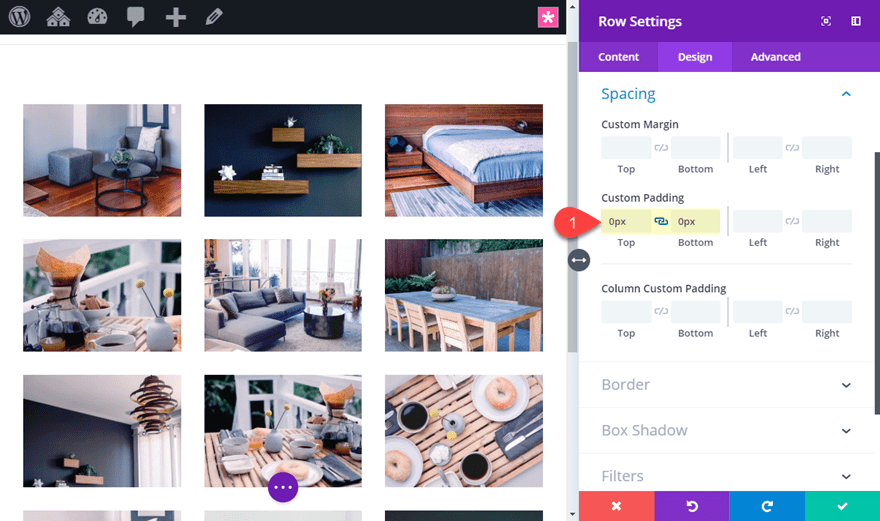Redo the last change

[x=767, y=506]
